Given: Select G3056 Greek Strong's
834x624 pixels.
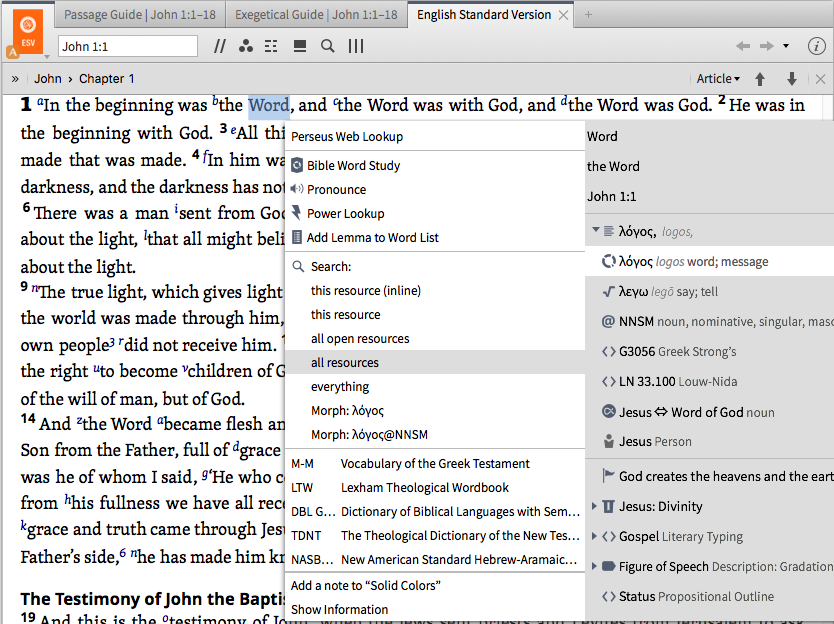Looking at the screenshot, I should pos(710,351).
